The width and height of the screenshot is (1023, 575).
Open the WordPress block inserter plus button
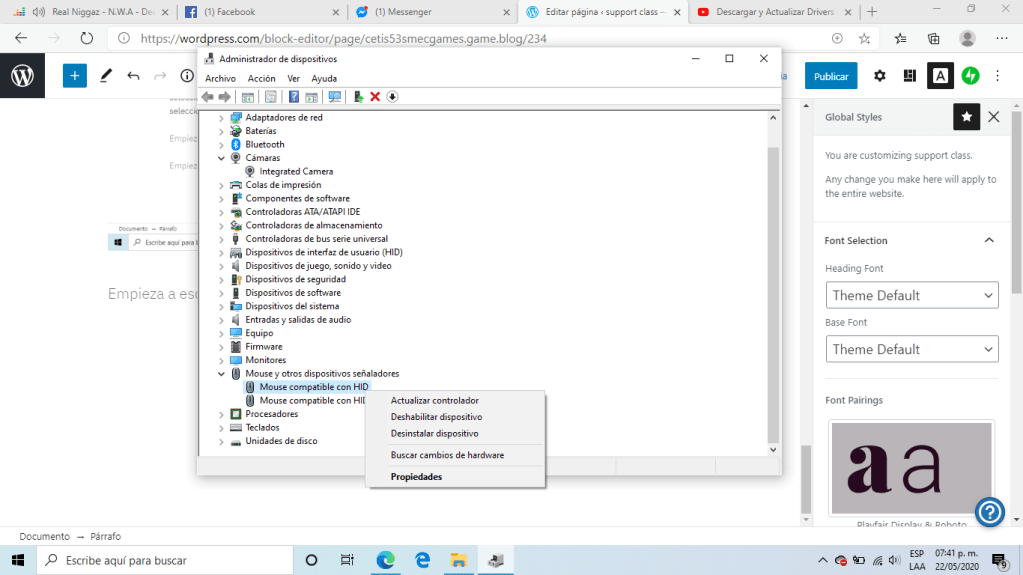click(x=75, y=76)
